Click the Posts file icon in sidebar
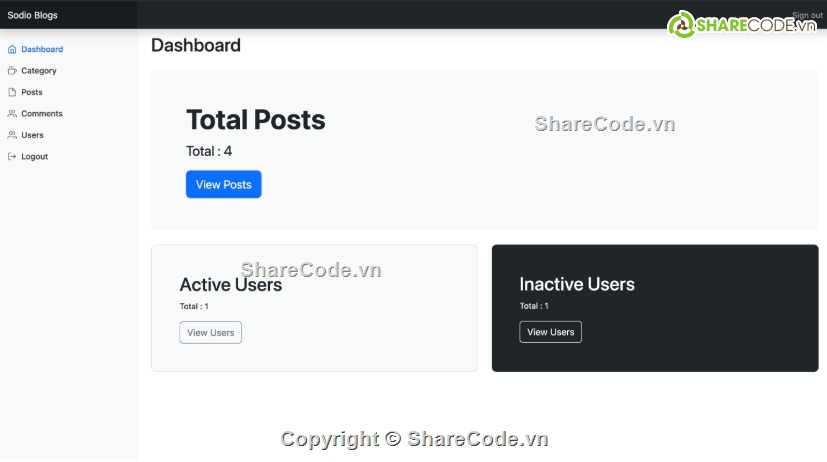 click(12, 92)
